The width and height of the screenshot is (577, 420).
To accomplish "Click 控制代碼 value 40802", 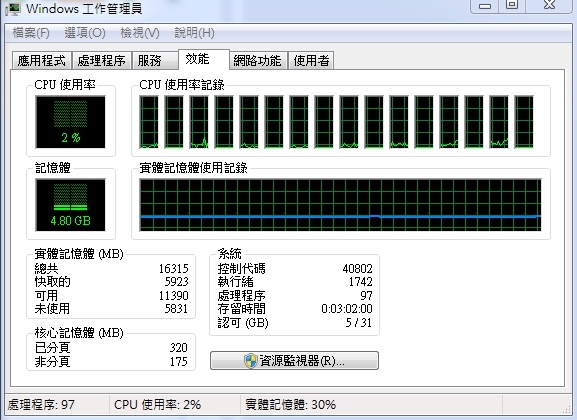I will click(x=357, y=269).
